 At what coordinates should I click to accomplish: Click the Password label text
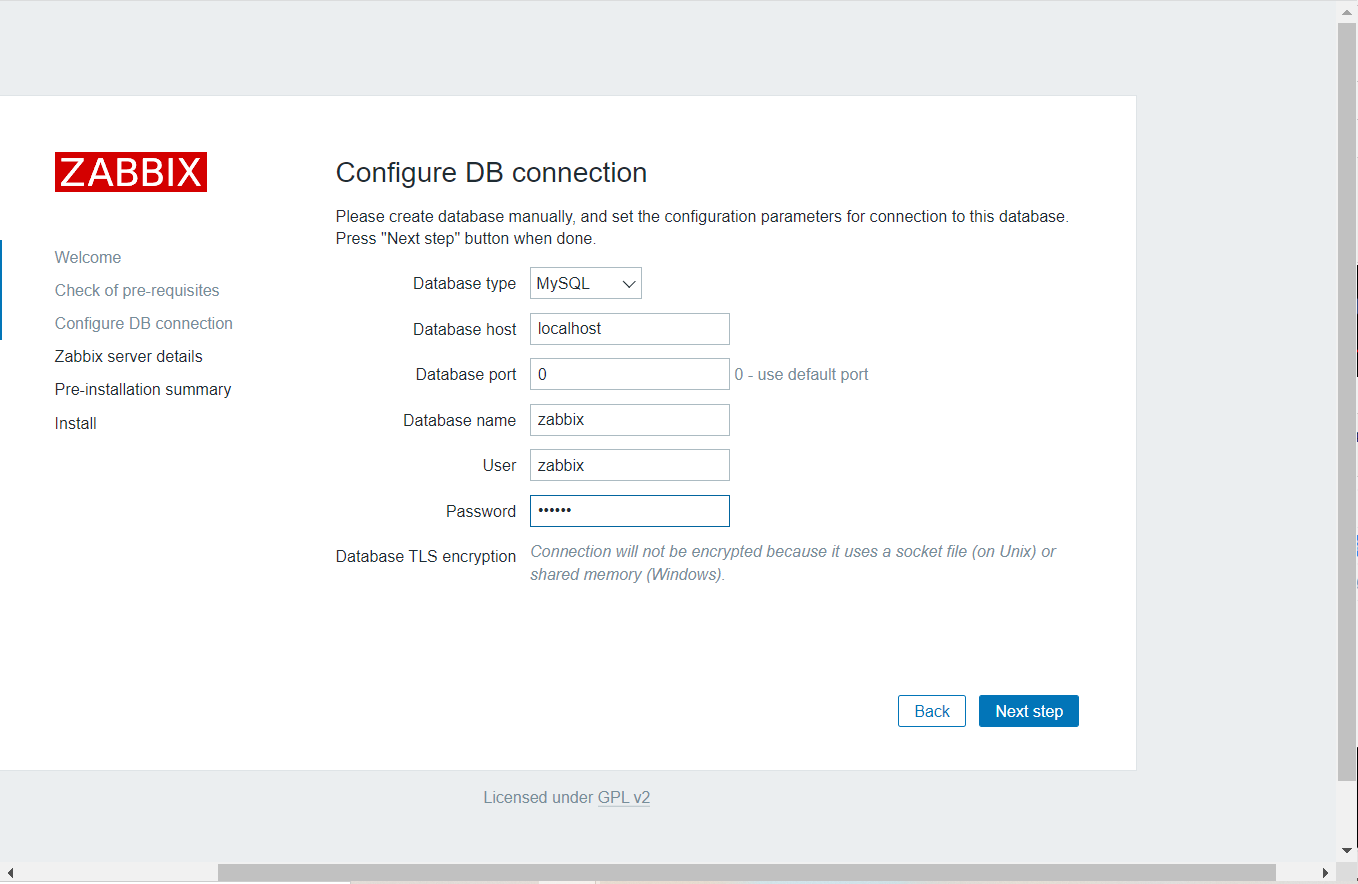click(x=481, y=511)
